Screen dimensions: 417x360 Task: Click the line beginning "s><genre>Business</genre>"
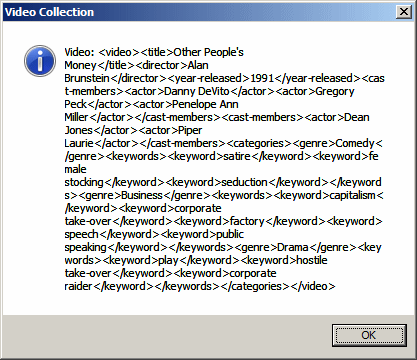pos(224,195)
